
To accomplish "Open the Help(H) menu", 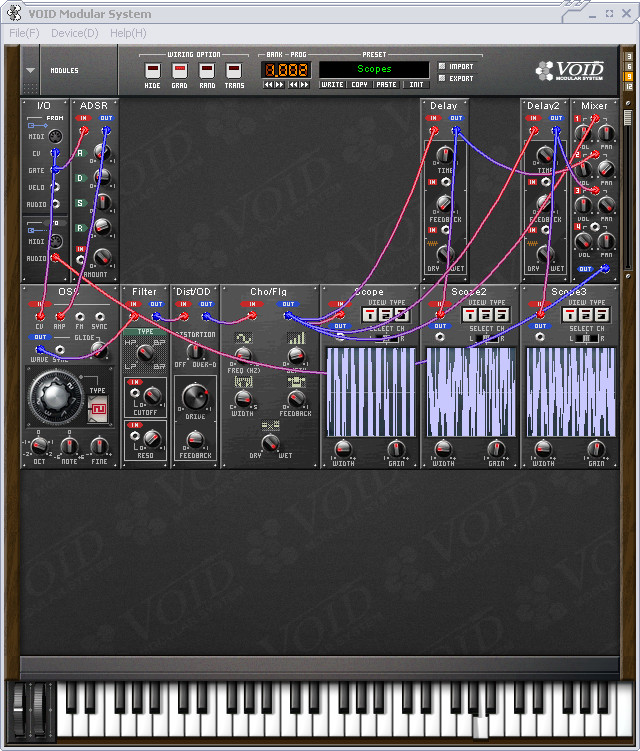I will 128,33.
